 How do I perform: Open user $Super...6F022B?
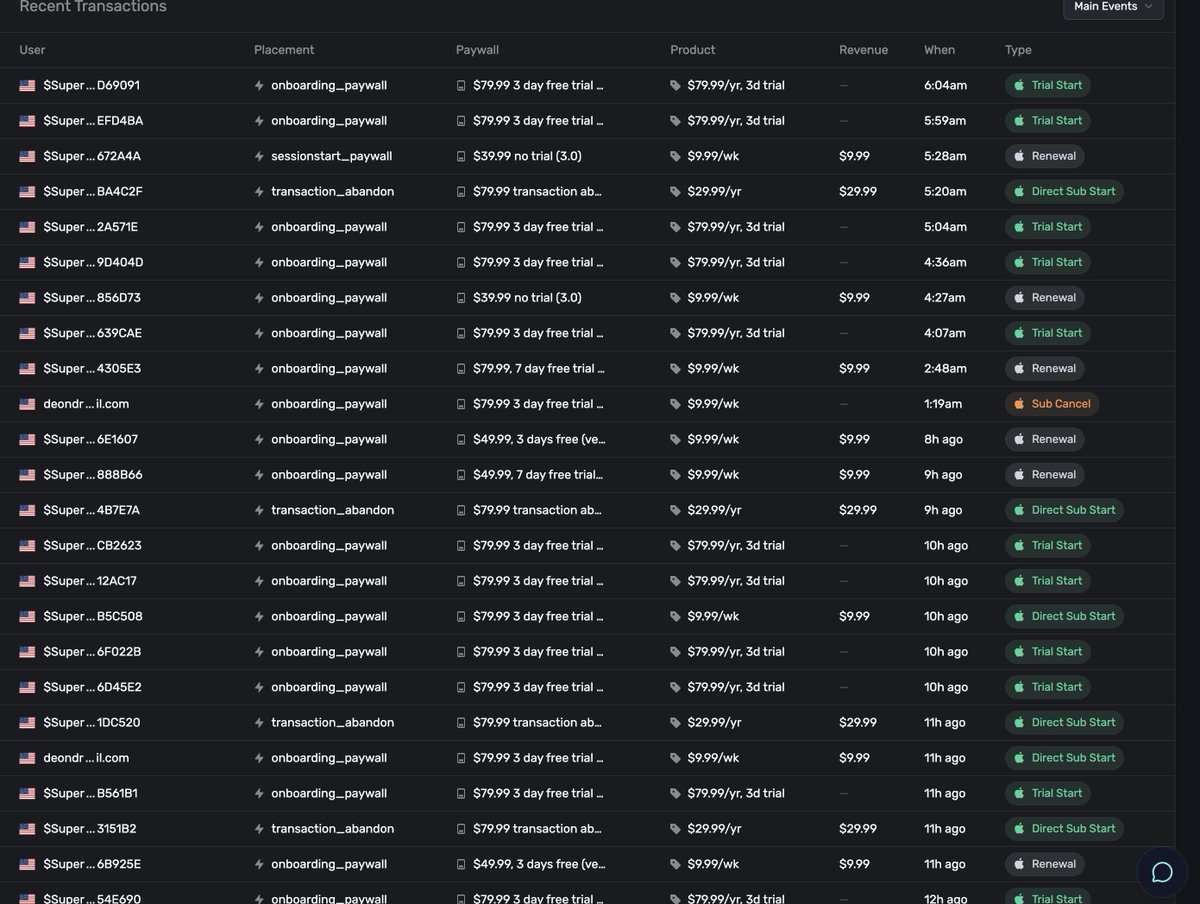tap(92, 652)
